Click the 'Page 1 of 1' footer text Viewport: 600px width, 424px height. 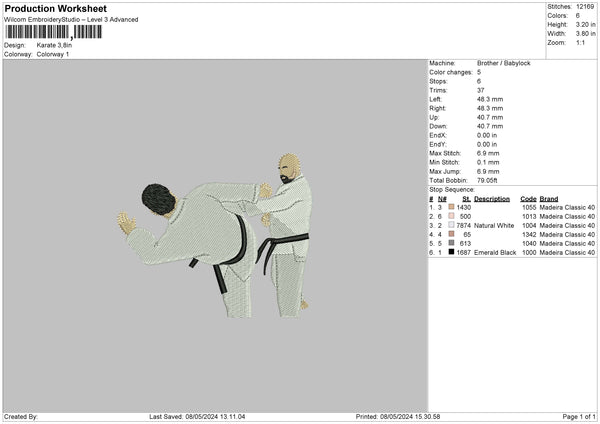point(579,417)
